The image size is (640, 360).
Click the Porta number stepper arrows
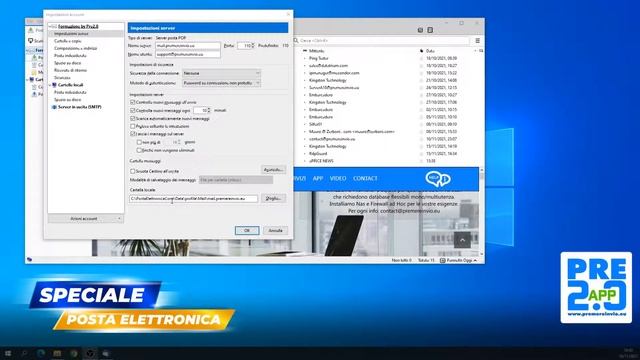click(253, 46)
